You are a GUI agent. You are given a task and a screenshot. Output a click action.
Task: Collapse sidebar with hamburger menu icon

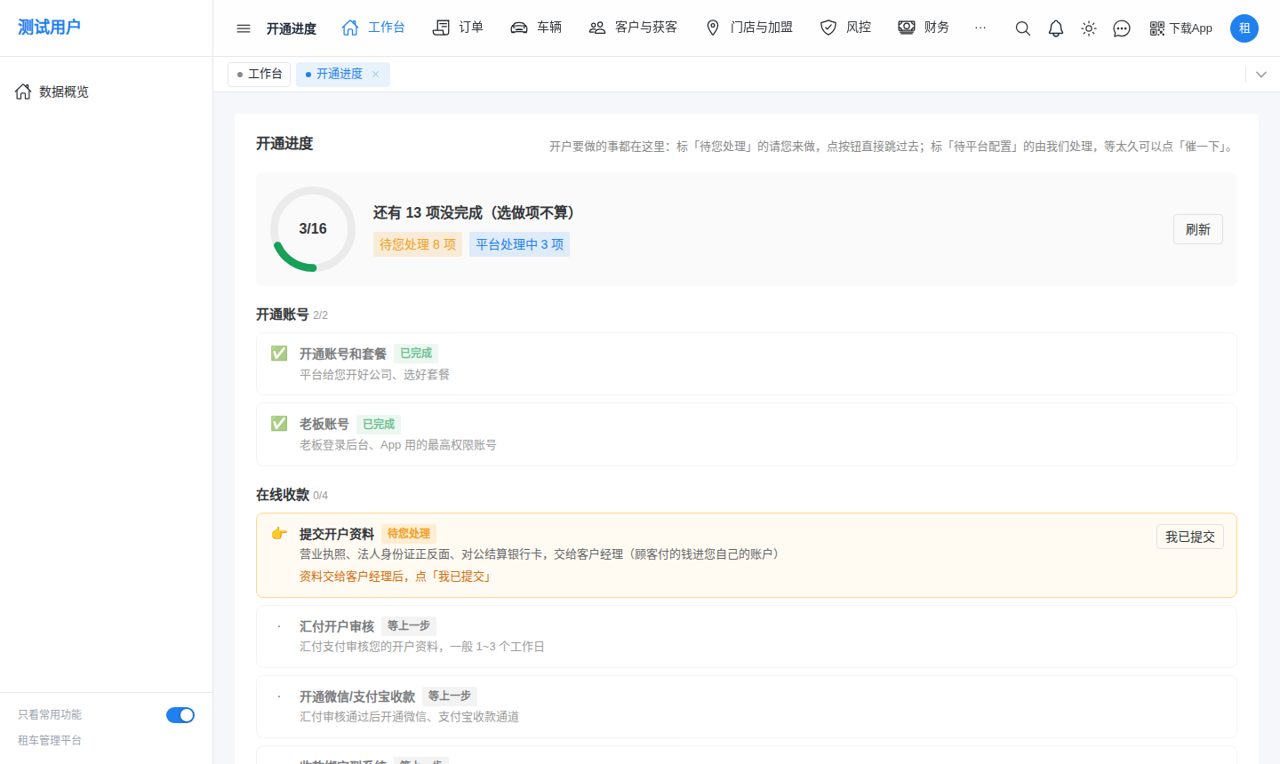tap(243, 28)
